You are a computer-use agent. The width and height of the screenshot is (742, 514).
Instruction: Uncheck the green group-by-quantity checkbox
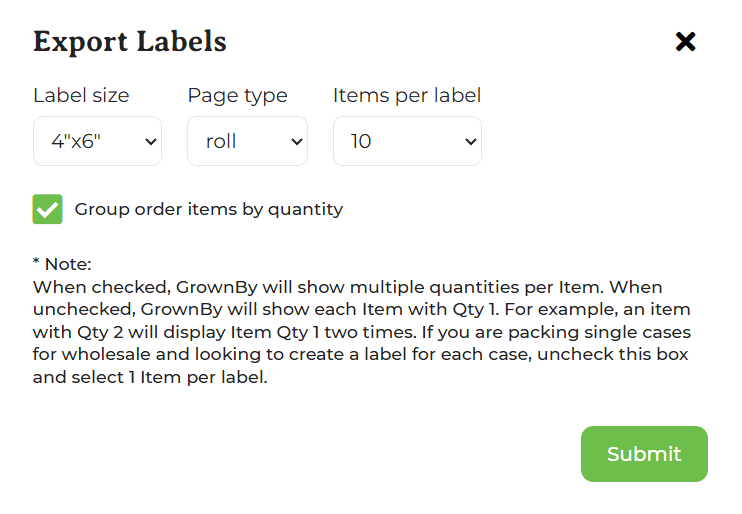tap(47, 209)
